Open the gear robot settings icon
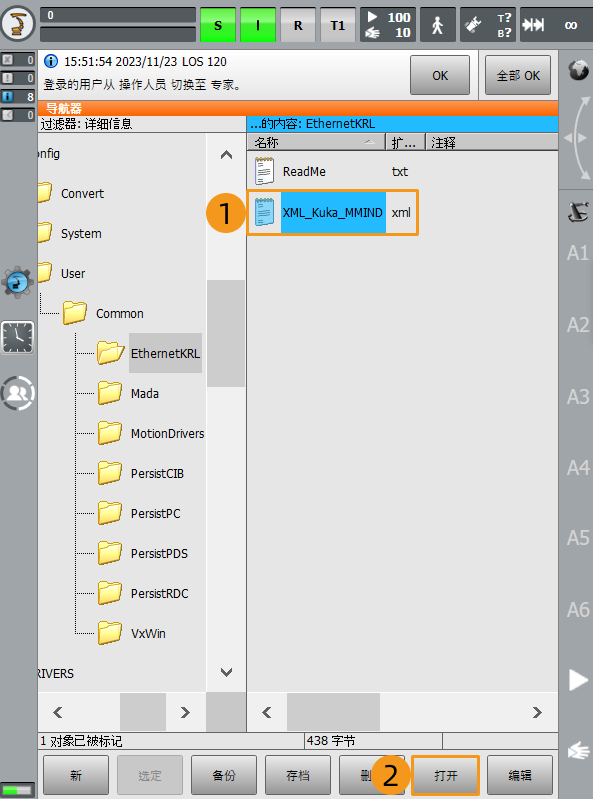The image size is (593, 799). coord(17,282)
